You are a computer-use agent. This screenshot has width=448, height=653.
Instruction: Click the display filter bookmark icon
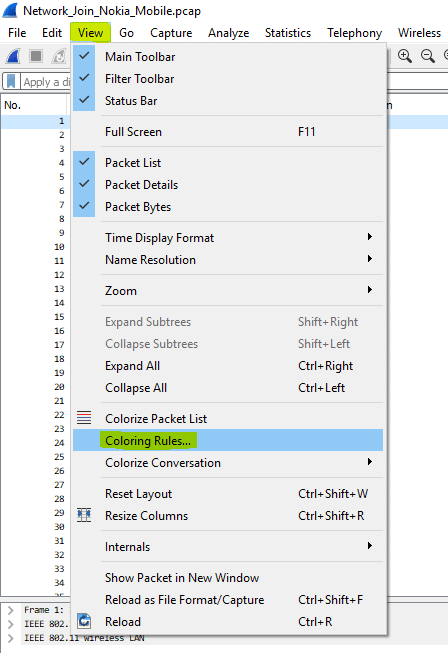(x=11, y=82)
